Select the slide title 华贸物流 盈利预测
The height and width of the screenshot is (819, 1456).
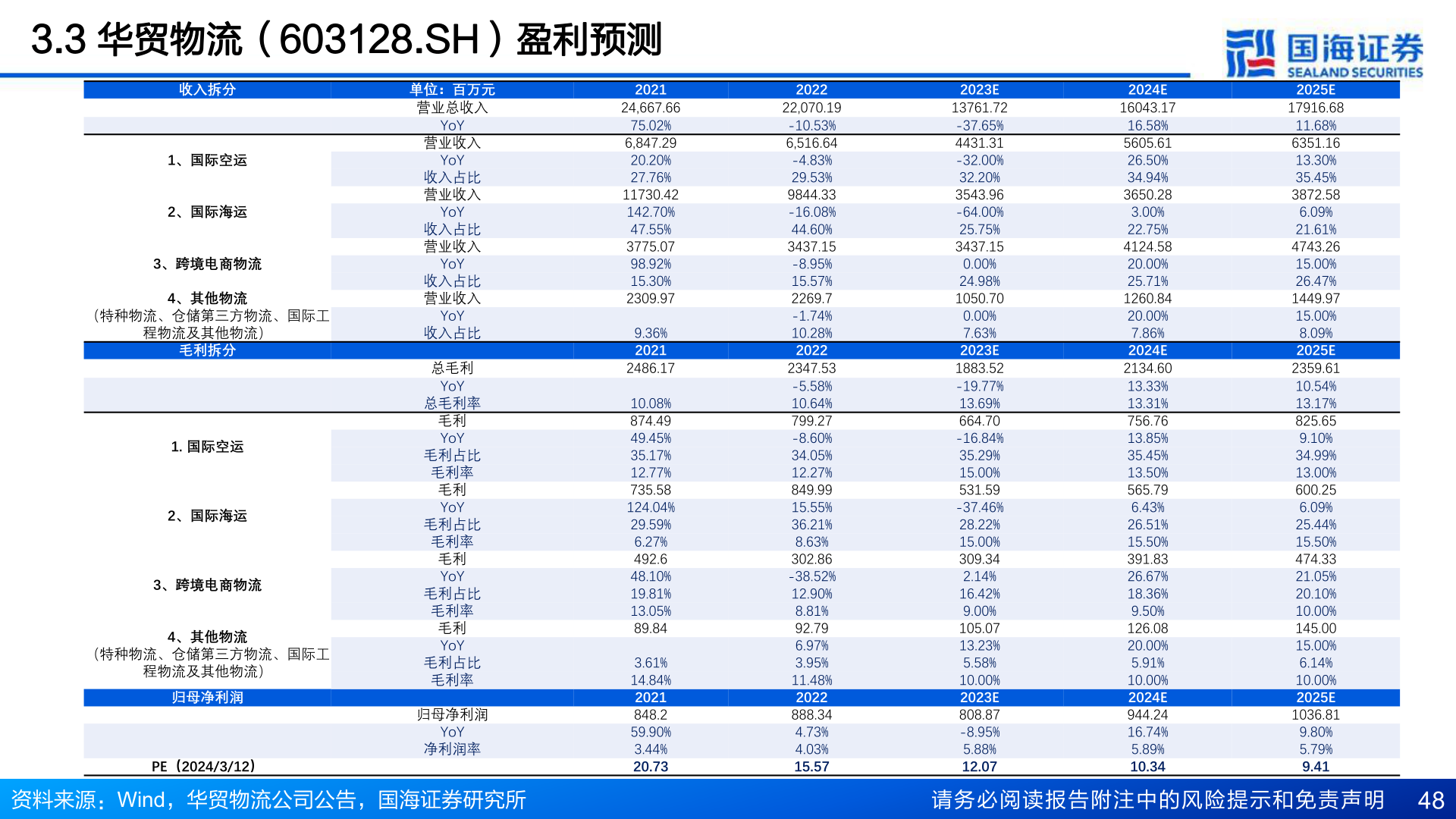coord(347,39)
